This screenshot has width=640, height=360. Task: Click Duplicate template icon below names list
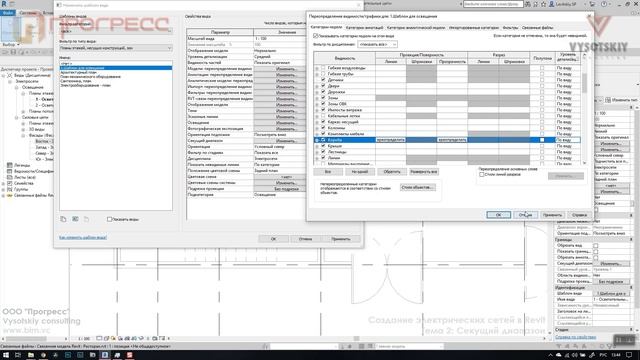pyautogui.click(x=63, y=219)
